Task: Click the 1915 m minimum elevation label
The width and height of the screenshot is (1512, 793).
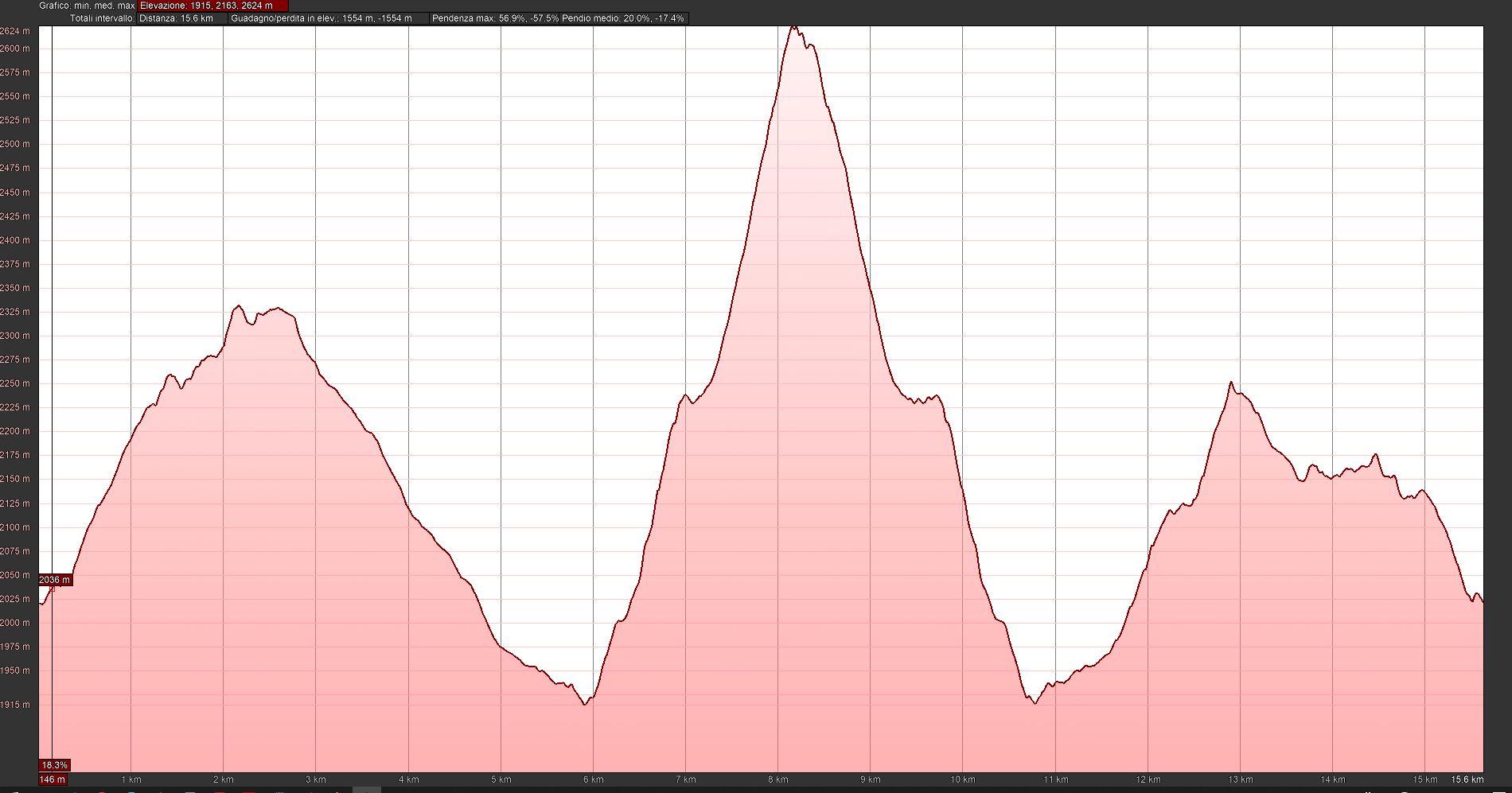Action: (x=15, y=705)
